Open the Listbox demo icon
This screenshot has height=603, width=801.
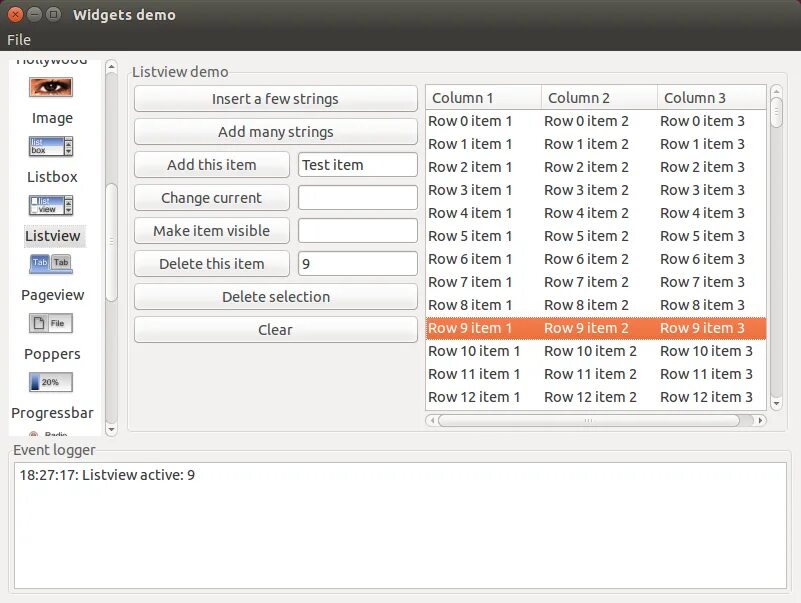point(51,146)
